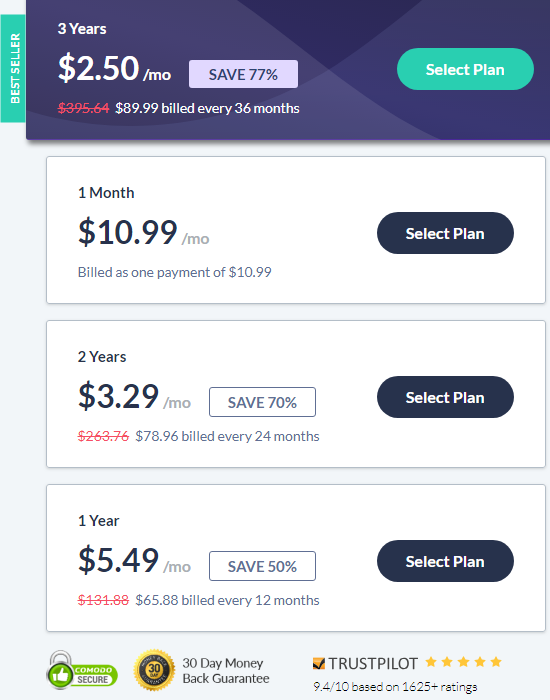Click the $78.96 billed every 24 months text
550x700 pixels.
(x=227, y=436)
